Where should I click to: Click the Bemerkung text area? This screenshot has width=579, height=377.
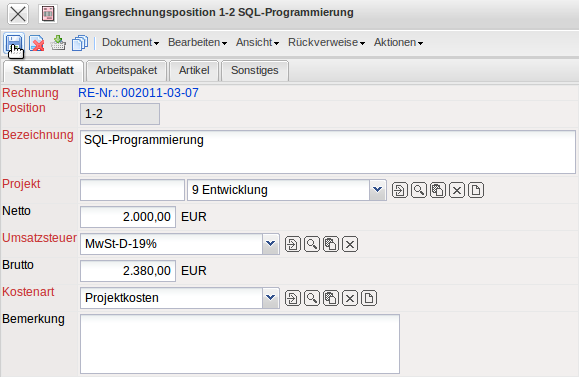point(240,344)
